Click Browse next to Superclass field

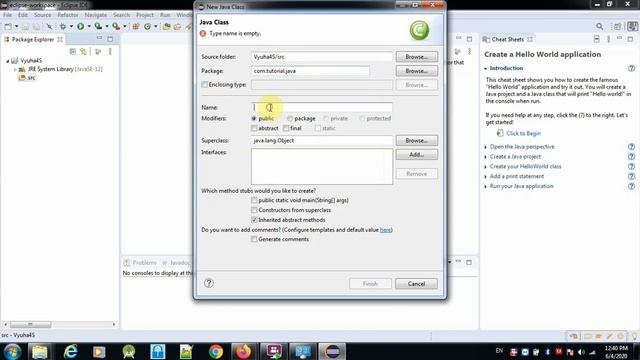point(416,140)
